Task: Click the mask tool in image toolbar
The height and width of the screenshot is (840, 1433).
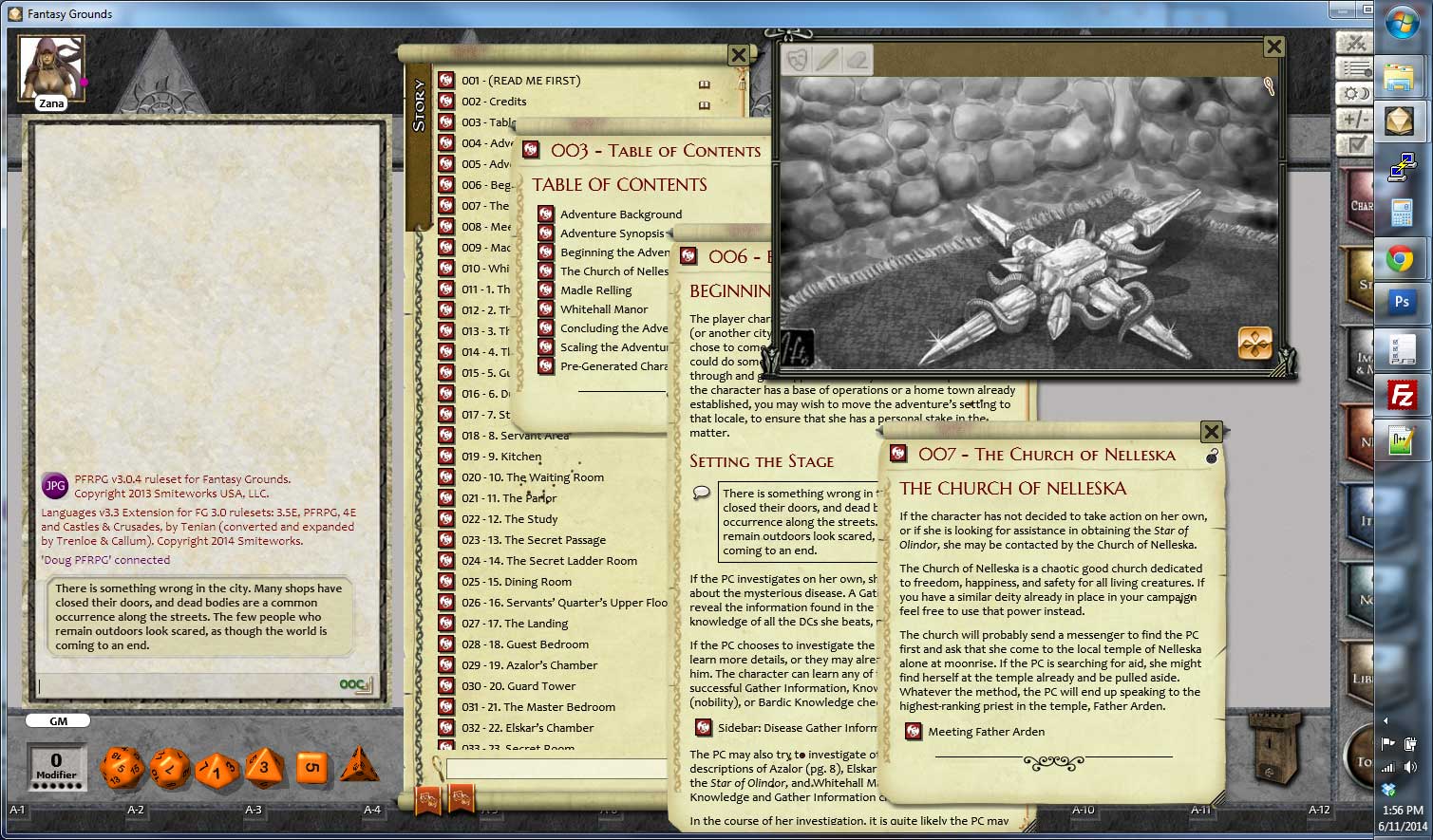Action: point(798,60)
